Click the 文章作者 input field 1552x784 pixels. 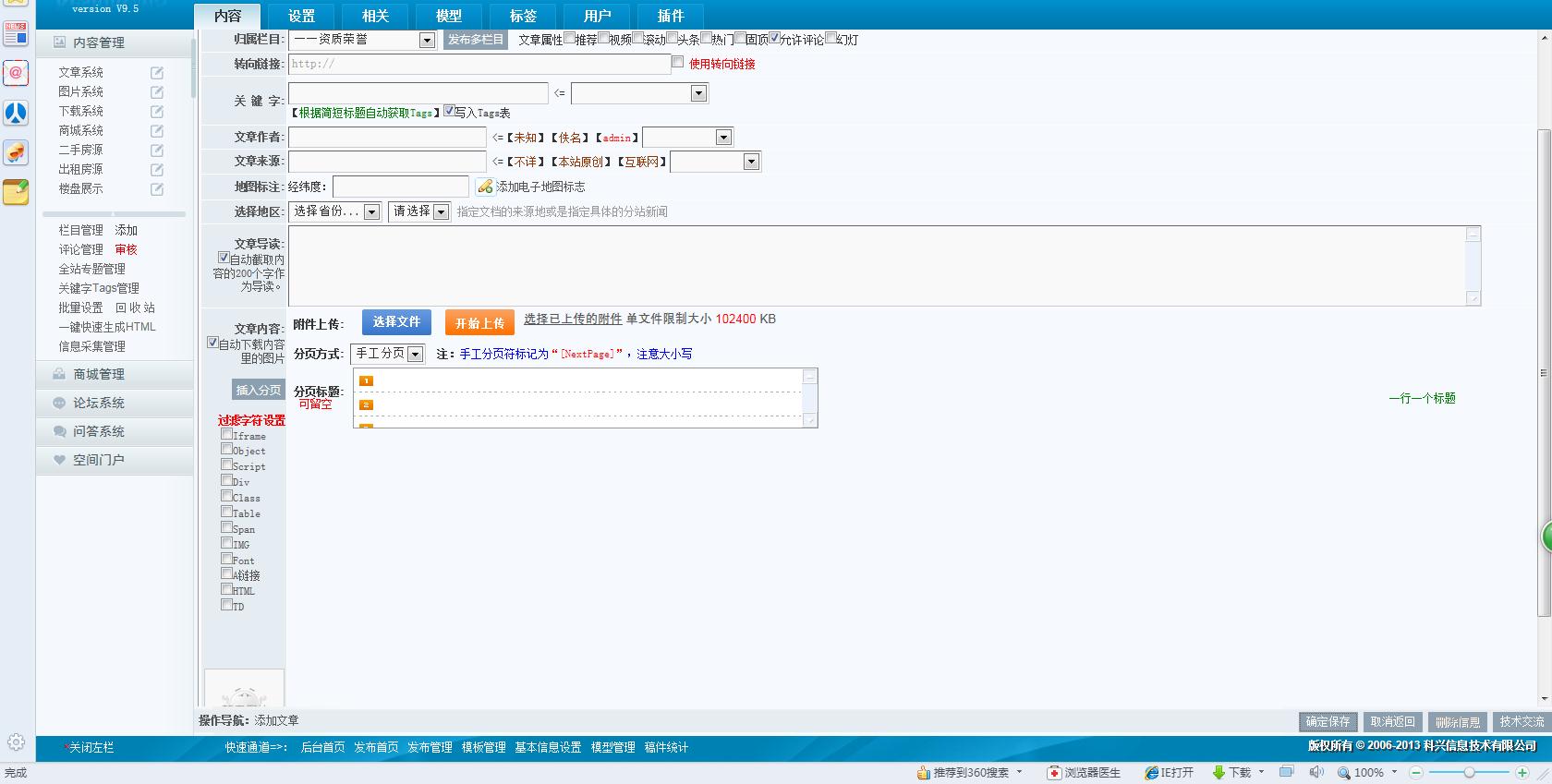pyautogui.click(x=387, y=138)
